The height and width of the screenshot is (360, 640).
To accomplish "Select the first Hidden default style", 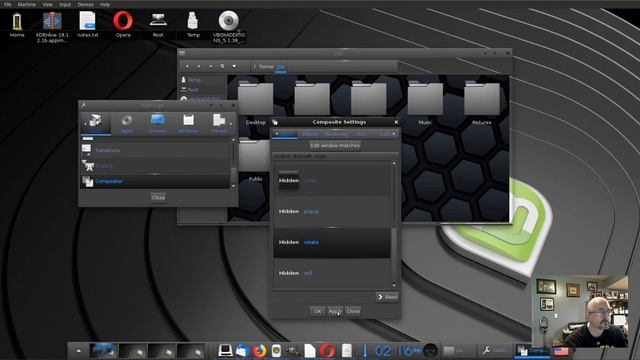I will 332,180.
